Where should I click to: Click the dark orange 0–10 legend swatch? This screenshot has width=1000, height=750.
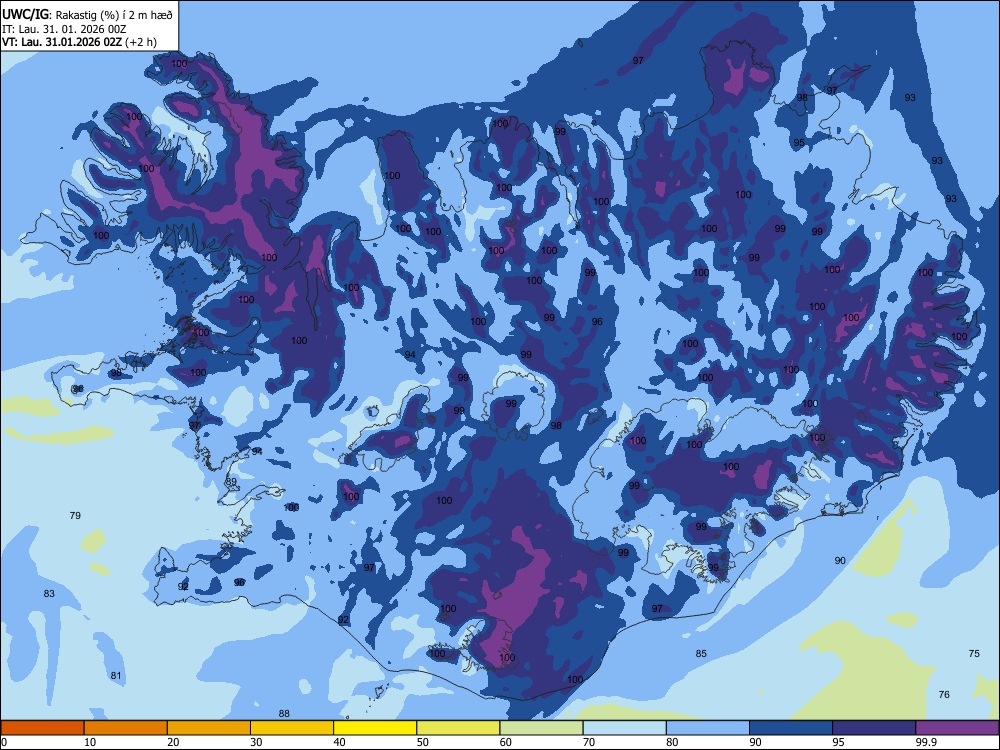pyautogui.click(x=42, y=728)
